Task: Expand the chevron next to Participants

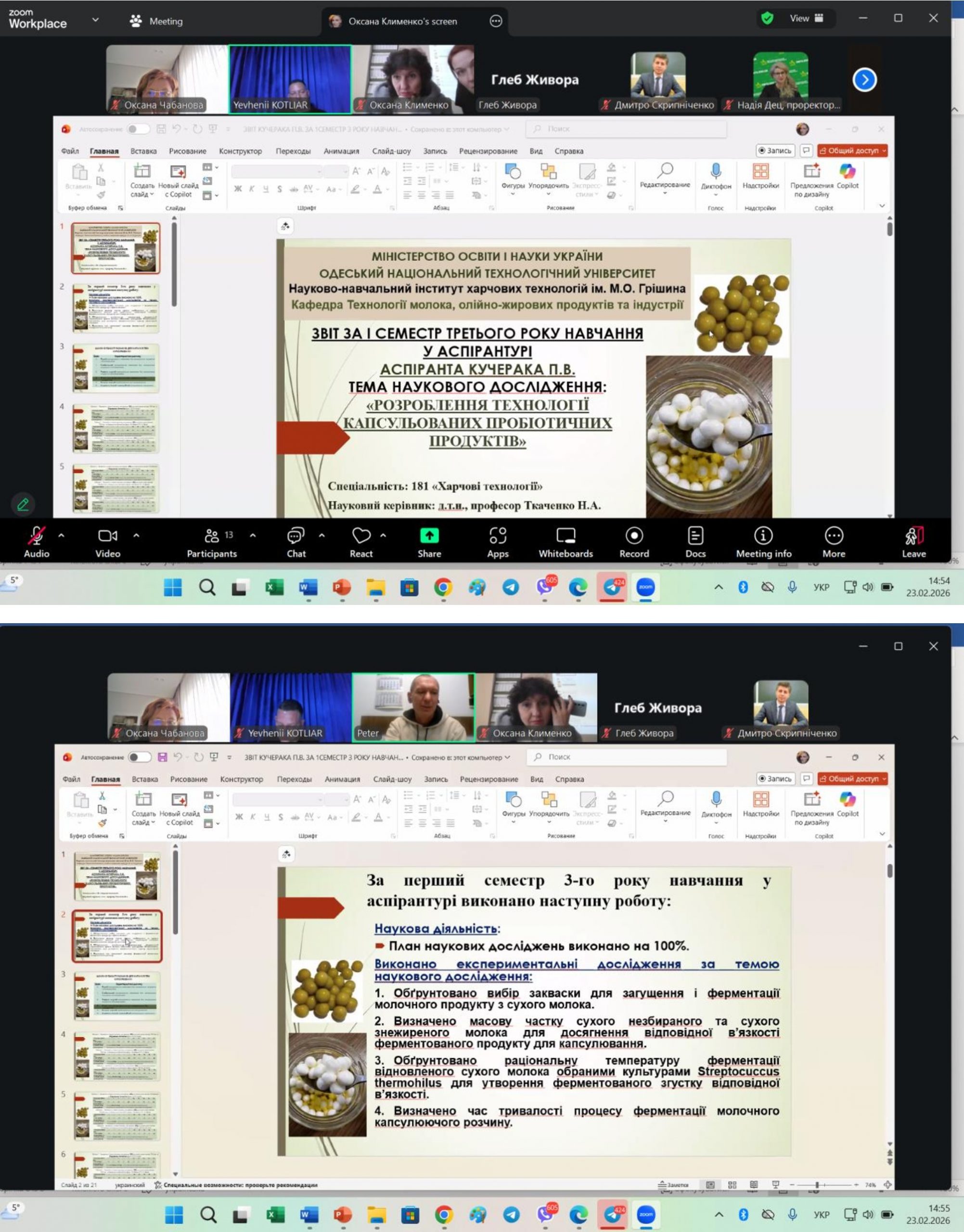Action: point(252,535)
